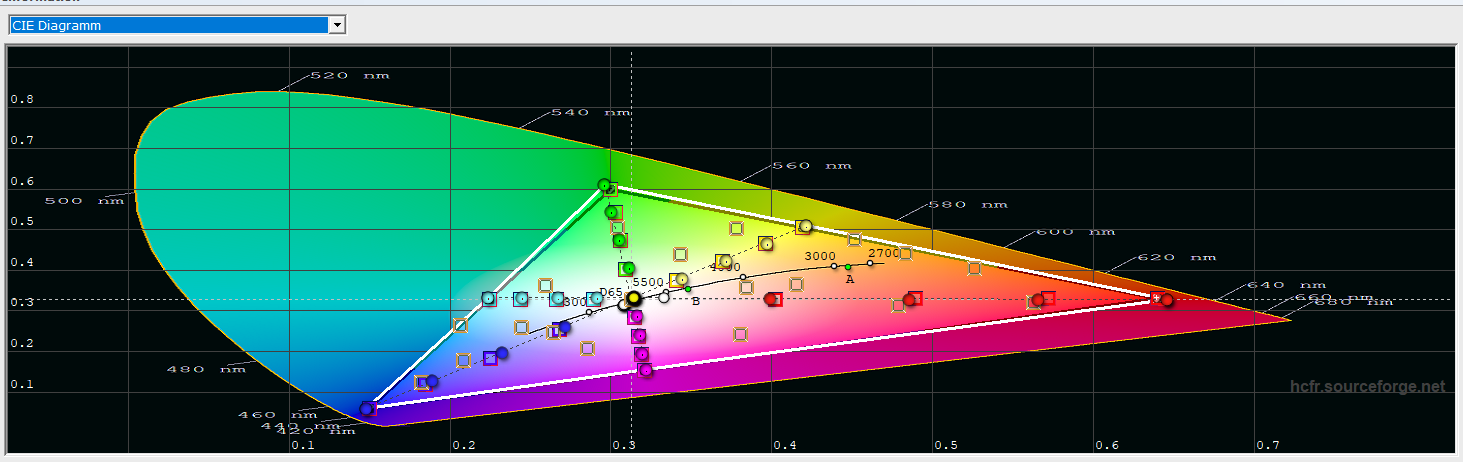This screenshot has height=462, width=1463.
Task: Click the '580 nm' wavelength label
Action: 967,204
